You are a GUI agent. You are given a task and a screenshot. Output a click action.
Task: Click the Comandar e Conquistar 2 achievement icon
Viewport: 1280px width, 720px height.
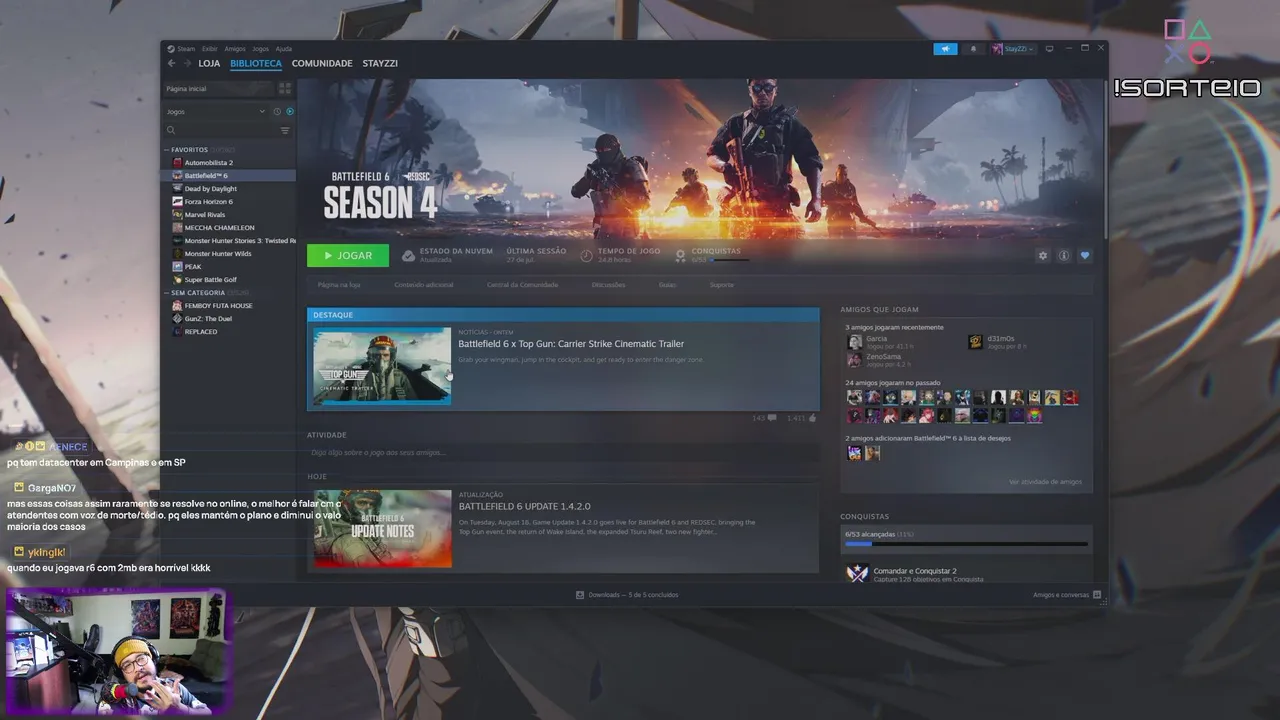pyautogui.click(x=857, y=574)
